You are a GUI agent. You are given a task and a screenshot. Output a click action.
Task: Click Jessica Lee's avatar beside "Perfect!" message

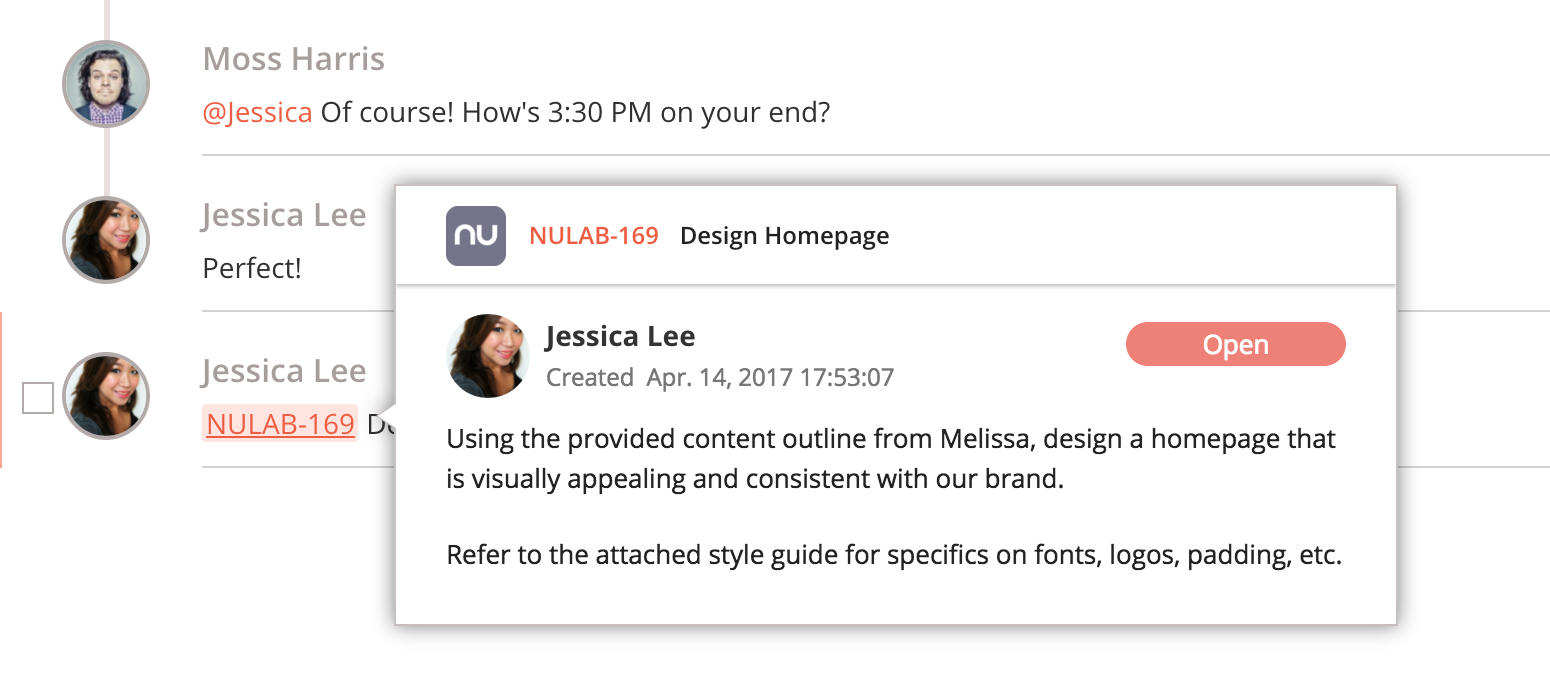click(106, 240)
